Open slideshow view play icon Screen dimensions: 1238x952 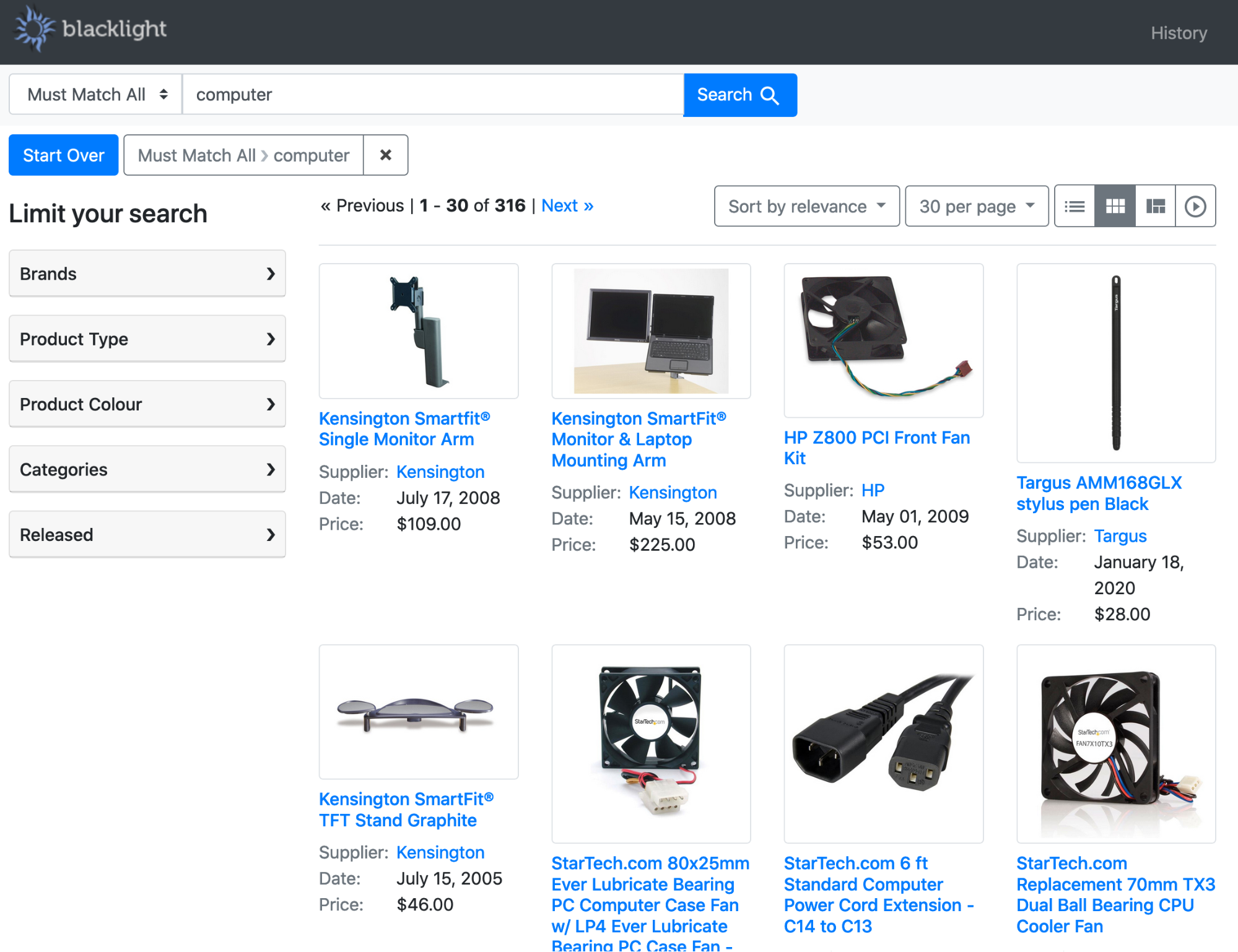click(x=1195, y=206)
